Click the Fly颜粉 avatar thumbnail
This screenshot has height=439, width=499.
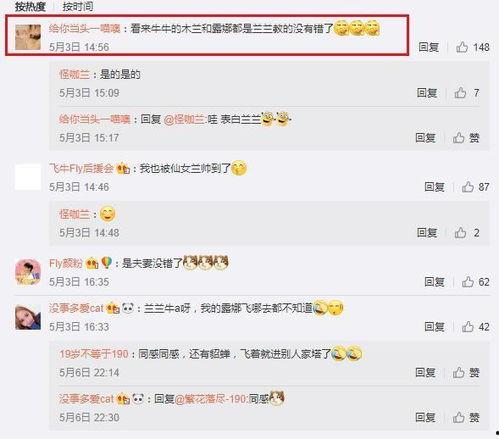click(28, 272)
